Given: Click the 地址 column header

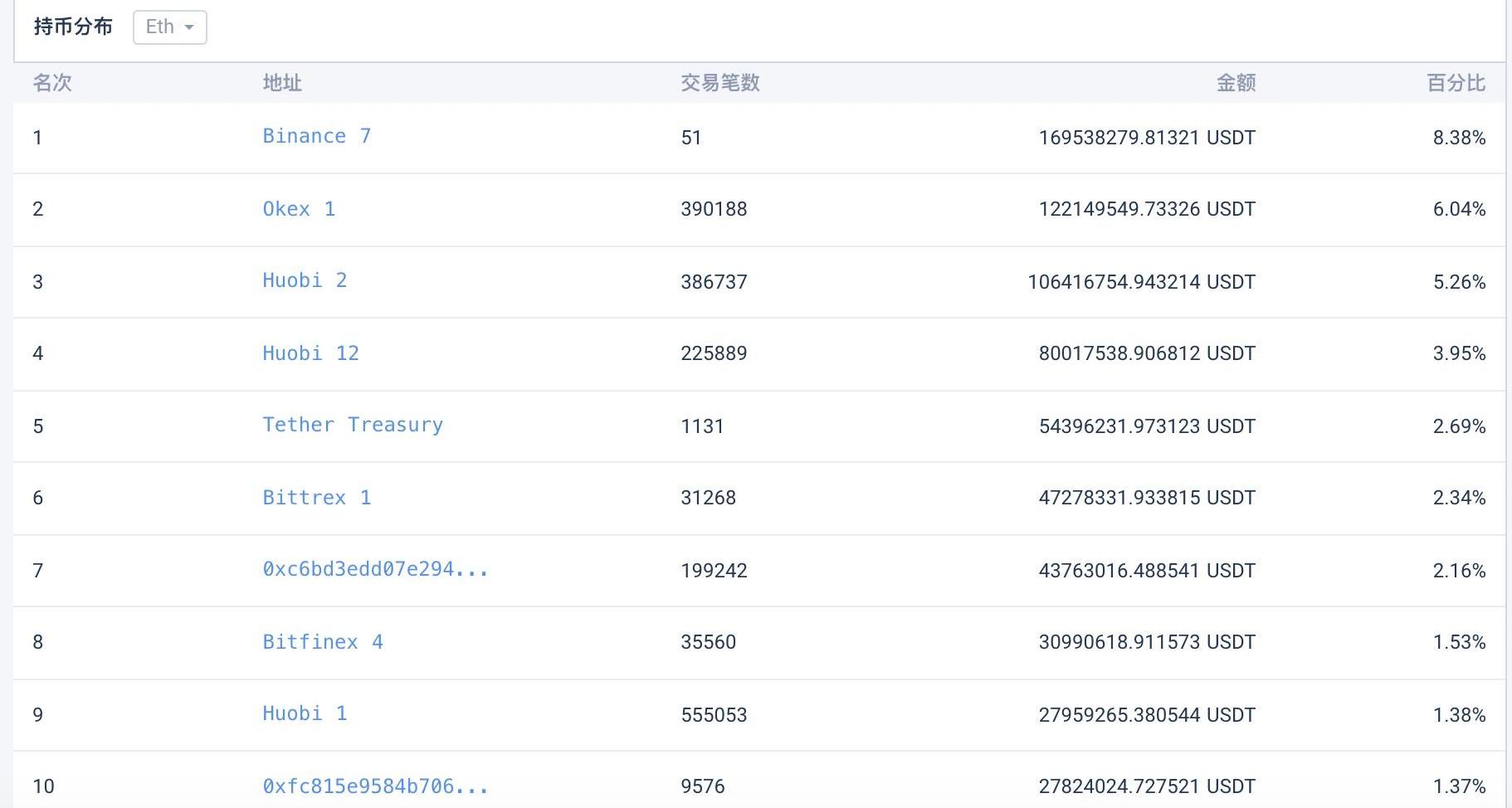Looking at the screenshot, I should point(282,83).
